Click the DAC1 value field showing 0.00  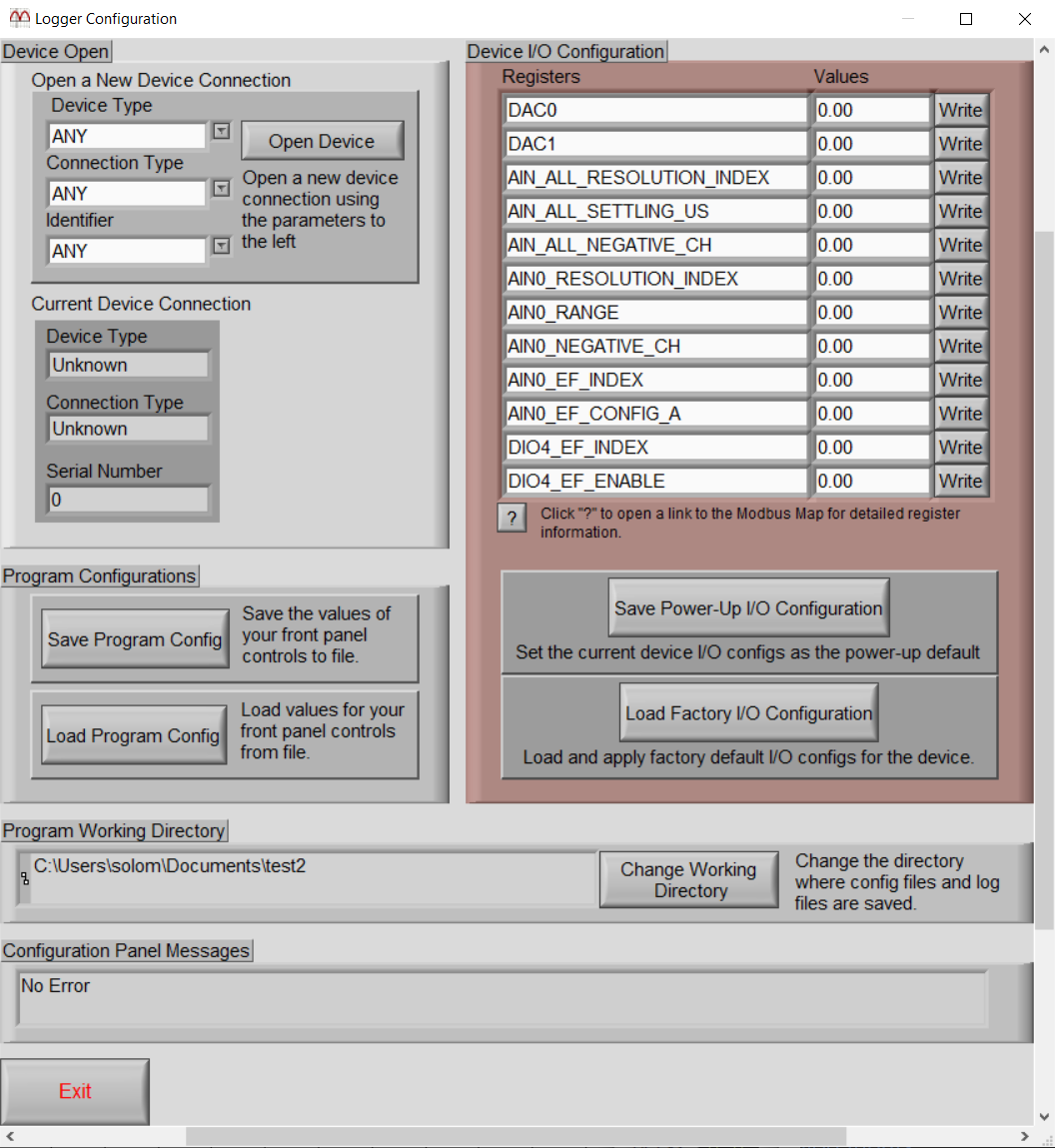coord(872,144)
